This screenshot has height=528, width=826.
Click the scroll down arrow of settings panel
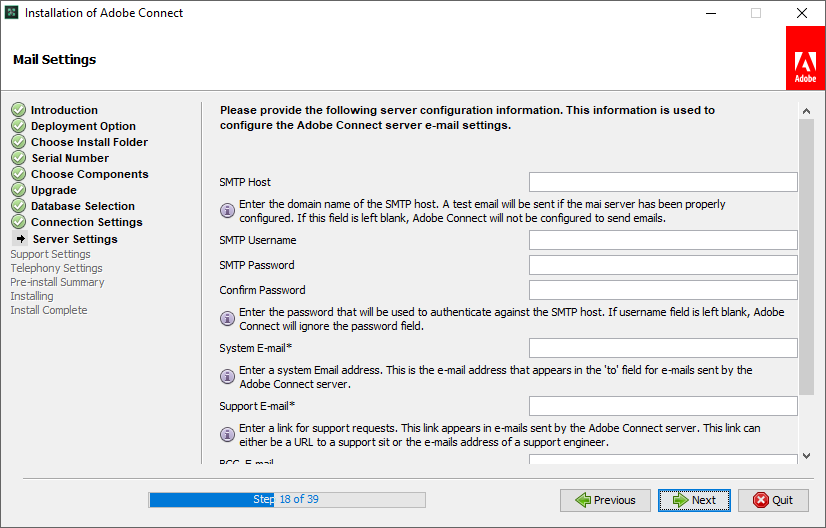[x=806, y=456]
